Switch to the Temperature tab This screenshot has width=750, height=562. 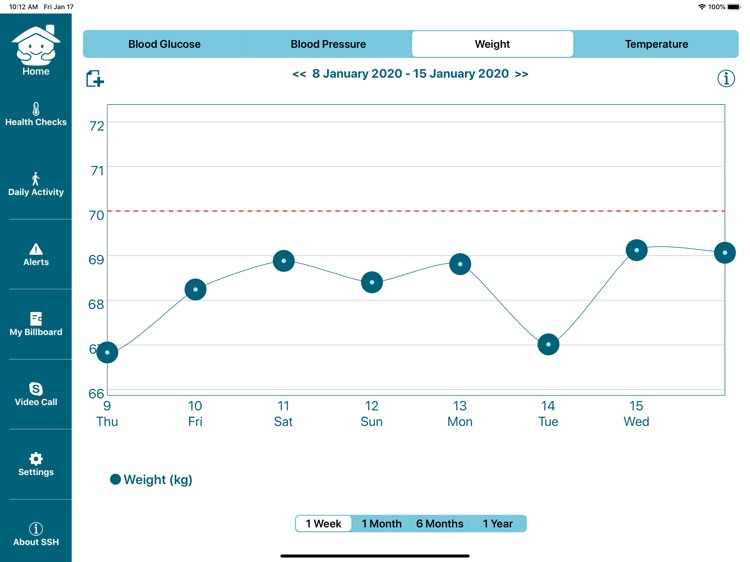[x=656, y=44]
